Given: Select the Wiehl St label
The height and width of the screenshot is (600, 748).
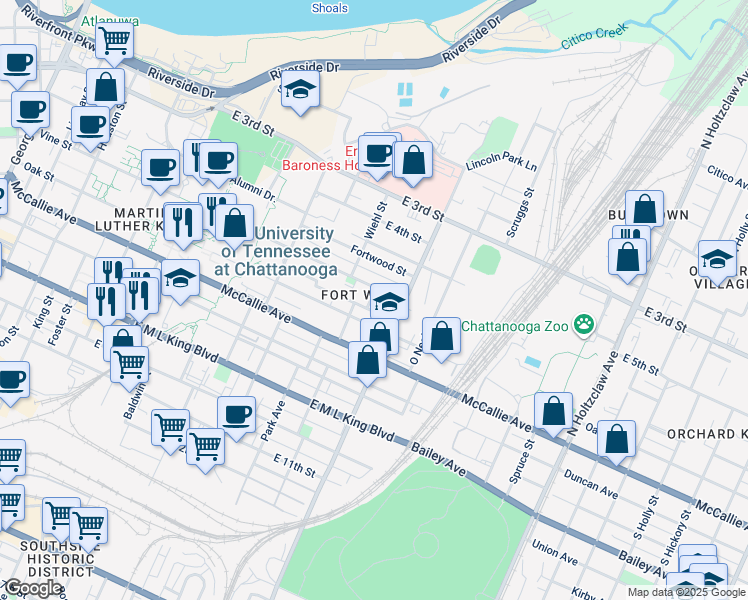Looking at the screenshot, I should click(375, 220).
